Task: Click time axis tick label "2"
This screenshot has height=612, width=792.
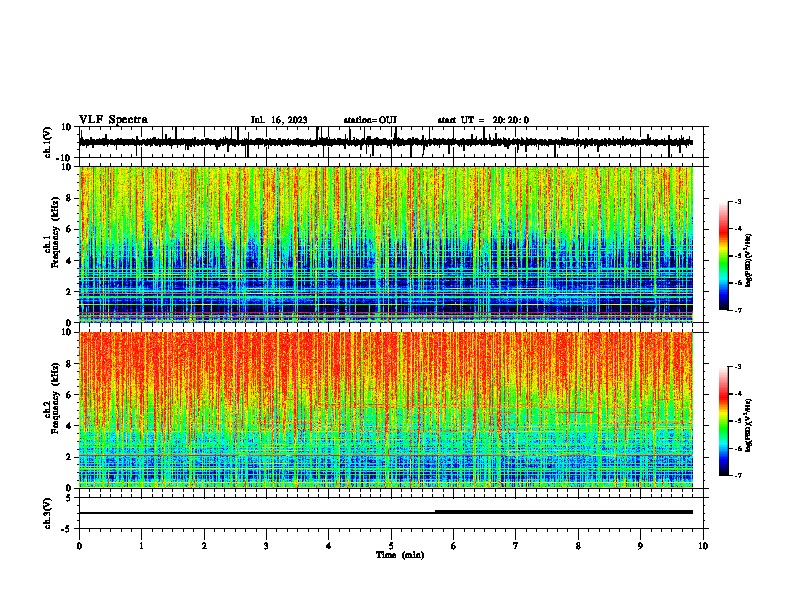Action: pyautogui.click(x=204, y=546)
